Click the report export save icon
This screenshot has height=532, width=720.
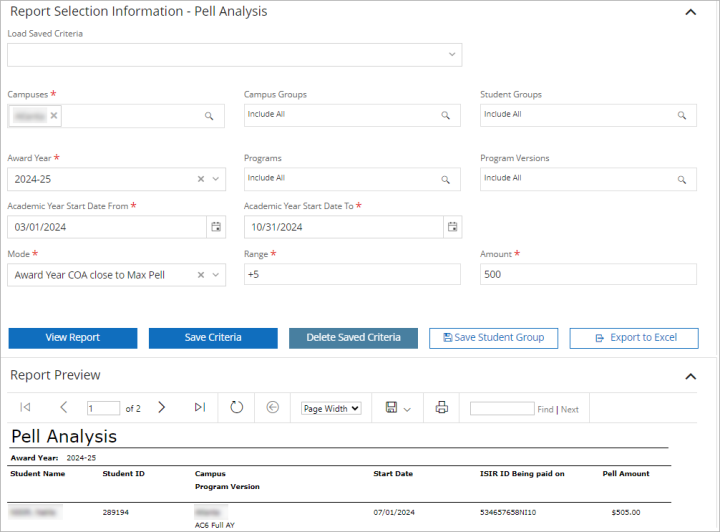click(391, 407)
